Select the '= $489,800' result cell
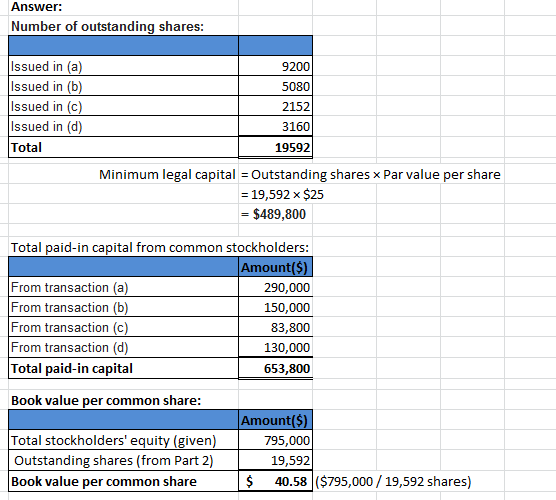Image resolution: width=556 pixels, height=500 pixels. [273, 214]
